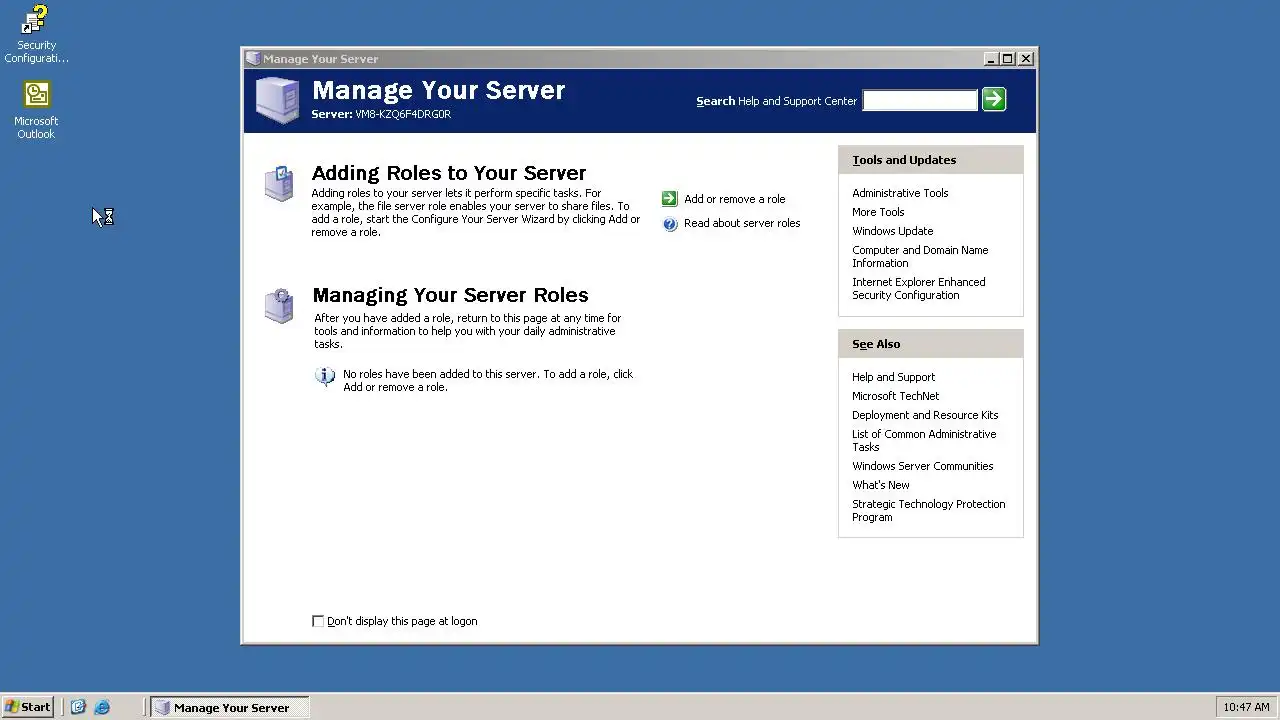Screen dimensions: 1280x720
Task: Click the info icon beside No roles message
Action: point(324,377)
